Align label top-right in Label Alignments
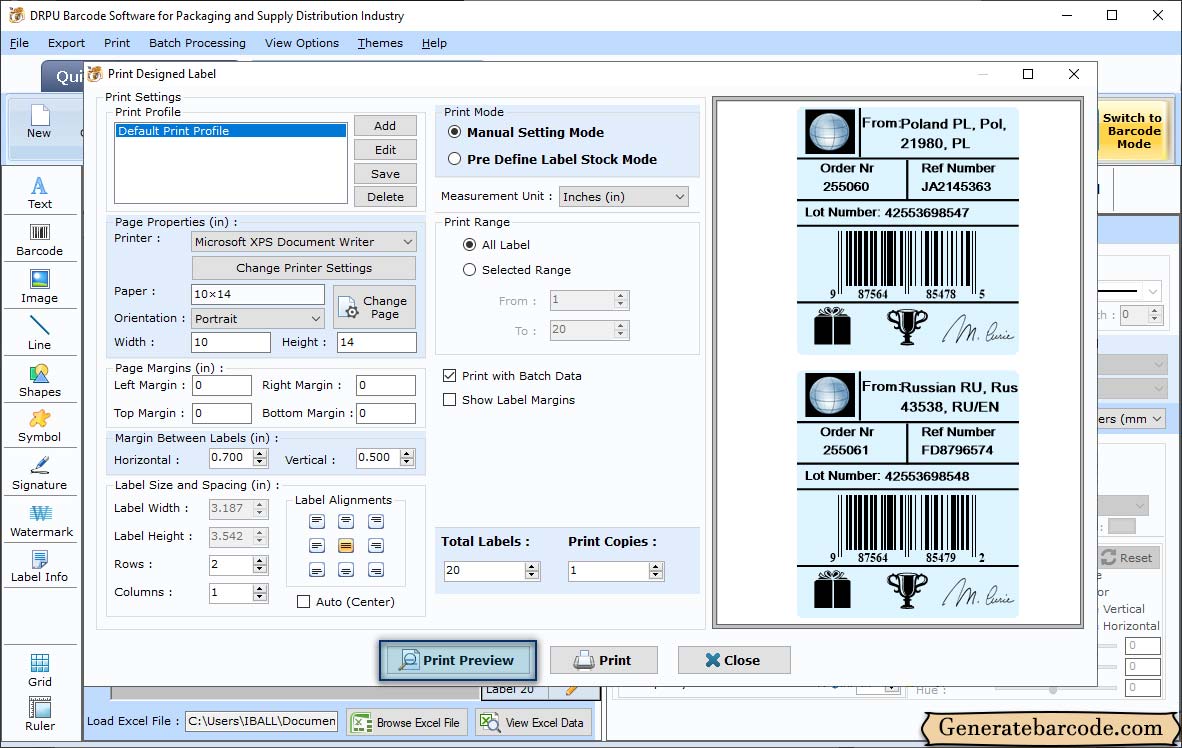This screenshot has height=748, width=1182. click(x=375, y=521)
